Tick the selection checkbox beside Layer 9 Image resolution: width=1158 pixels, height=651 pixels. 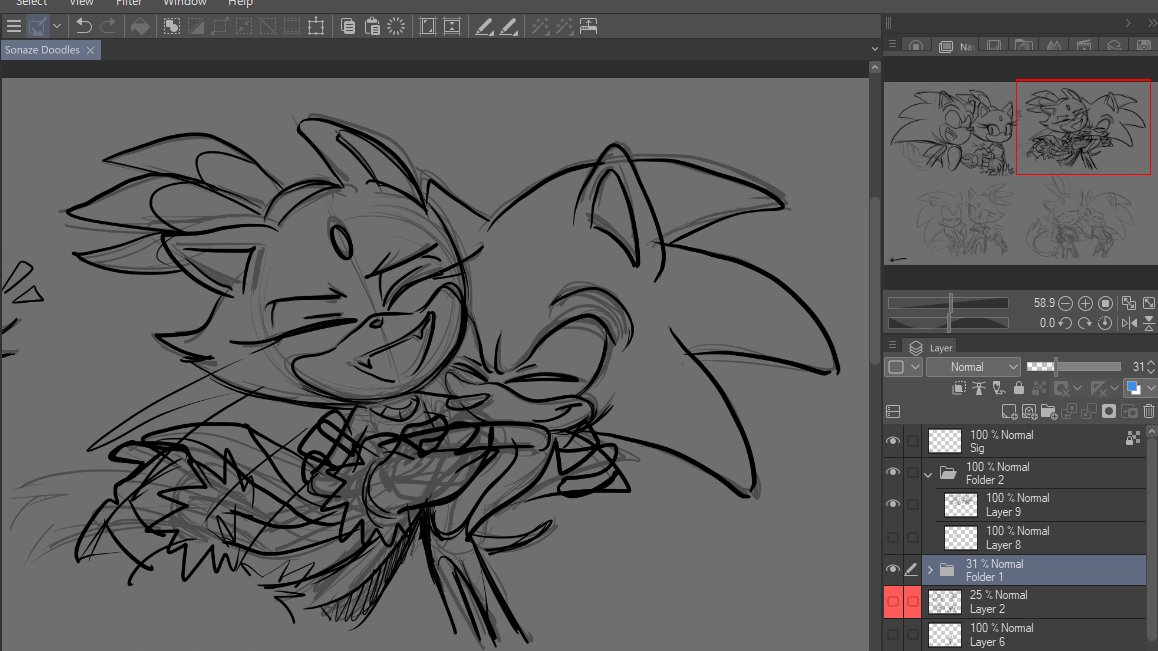pyautogui.click(x=913, y=504)
